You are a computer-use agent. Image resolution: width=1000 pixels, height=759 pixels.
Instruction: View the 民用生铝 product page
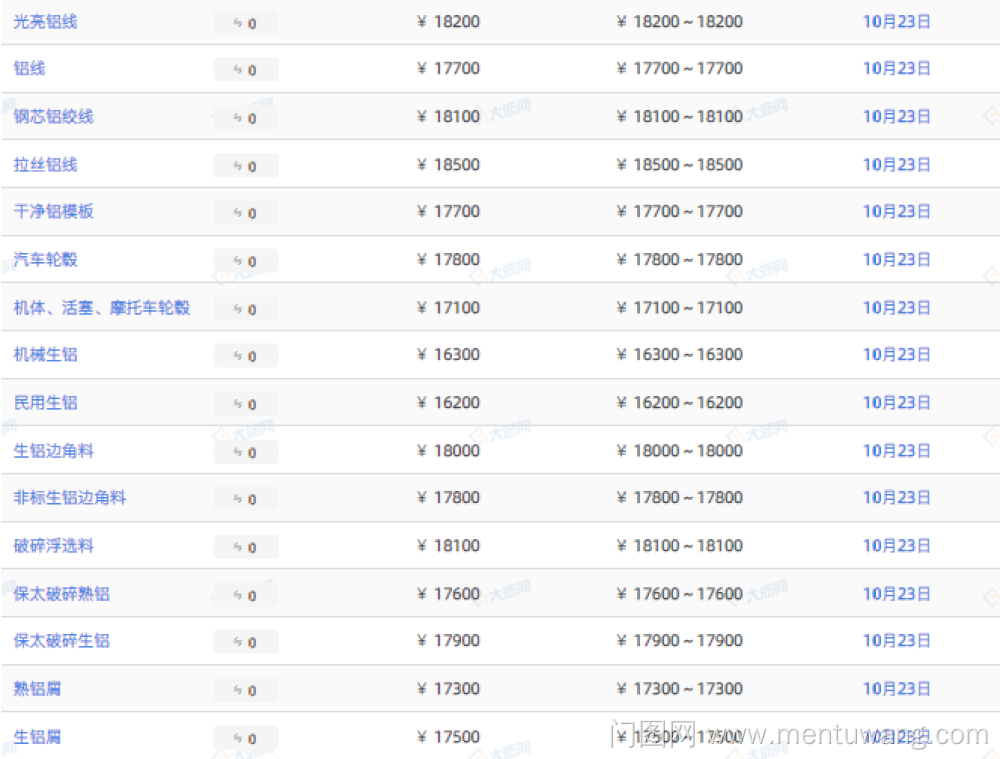tap(45, 402)
